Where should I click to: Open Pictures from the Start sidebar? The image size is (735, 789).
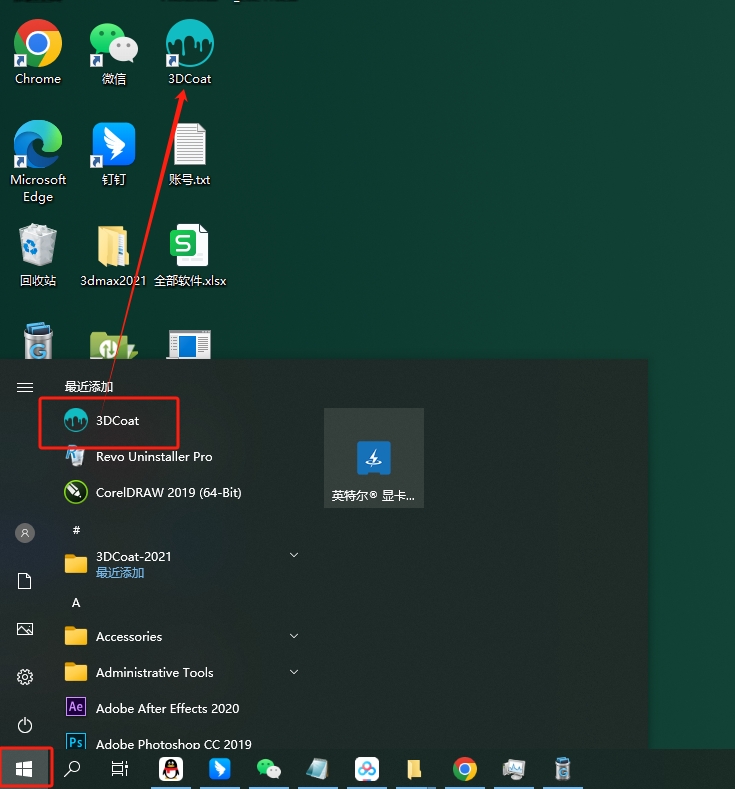click(x=25, y=629)
